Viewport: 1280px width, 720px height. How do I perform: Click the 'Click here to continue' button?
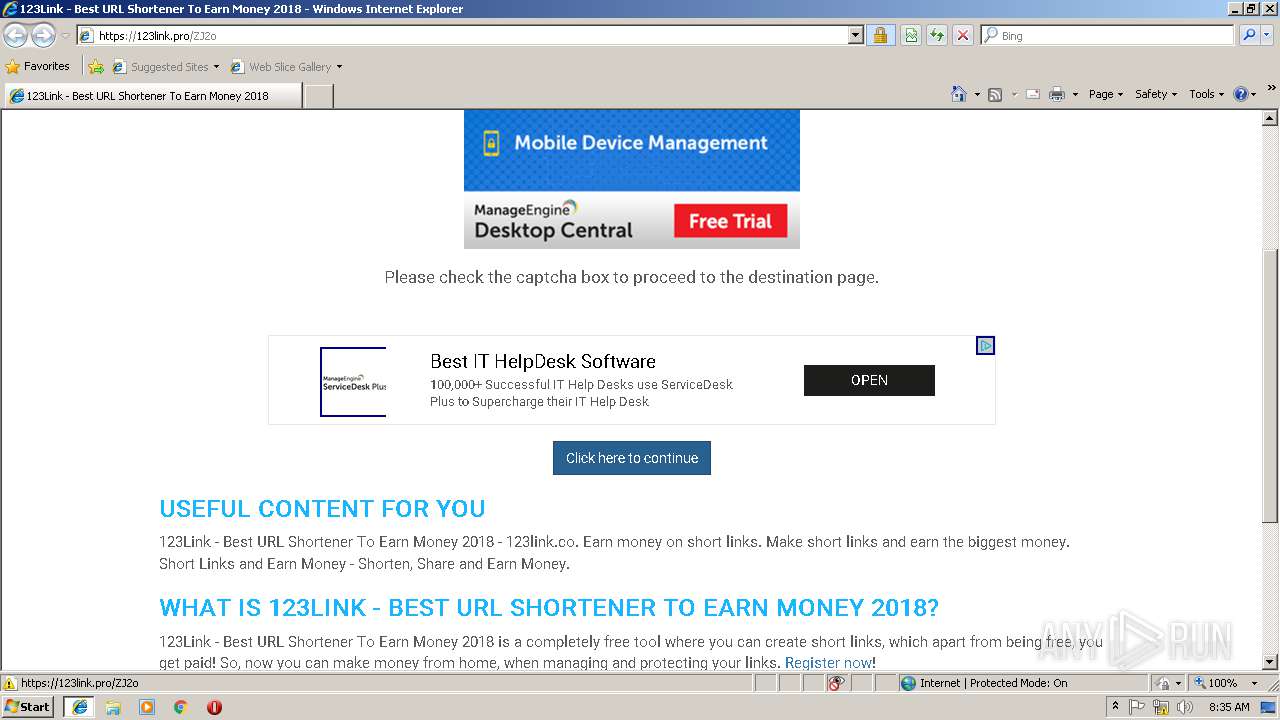[x=632, y=458]
